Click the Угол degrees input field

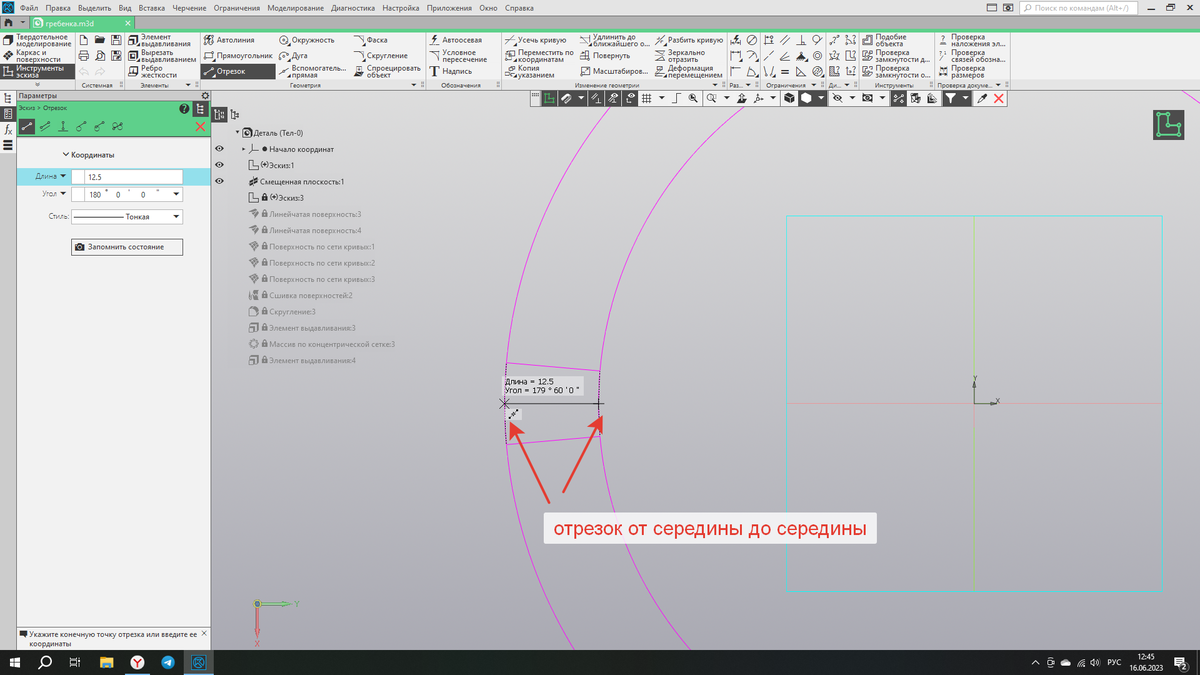tap(96, 195)
